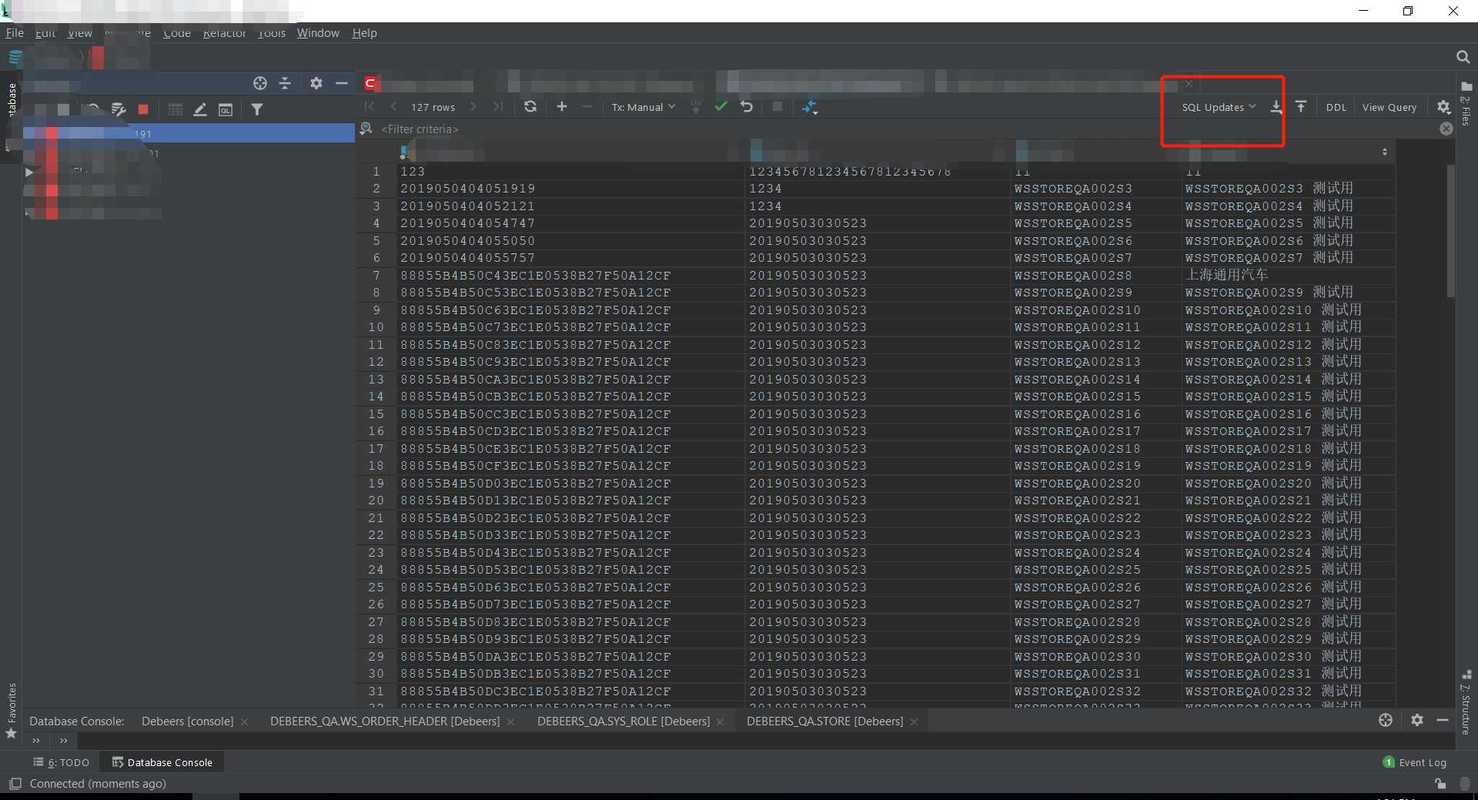Click the Dump Data download icon
Image resolution: width=1478 pixels, height=800 pixels.
point(1276,107)
